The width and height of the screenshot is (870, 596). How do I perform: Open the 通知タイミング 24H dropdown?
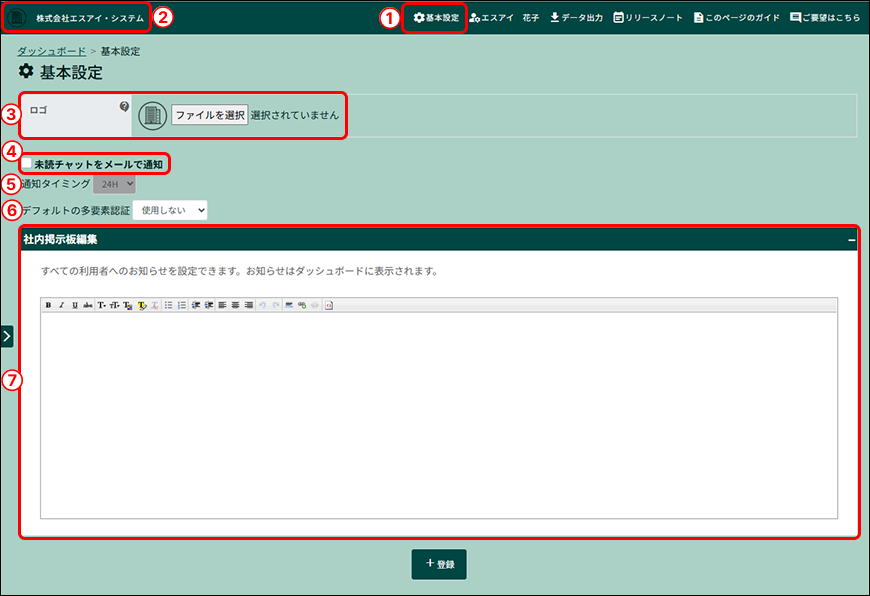point(114,184)
